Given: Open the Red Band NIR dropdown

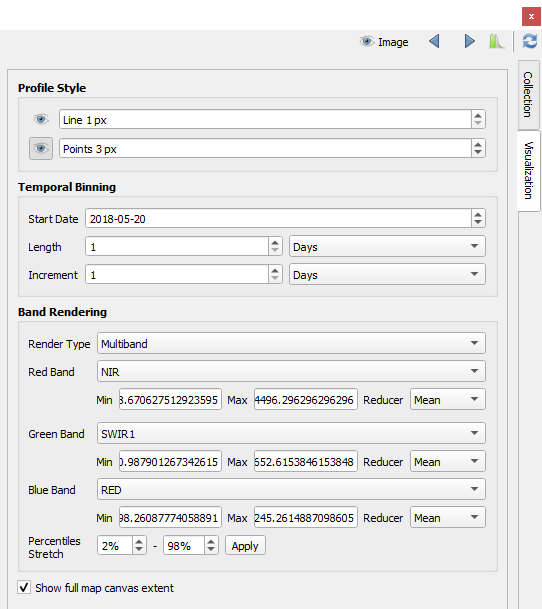Looking at the screenshot, I should pyautogui.click(x=291, y=371).
